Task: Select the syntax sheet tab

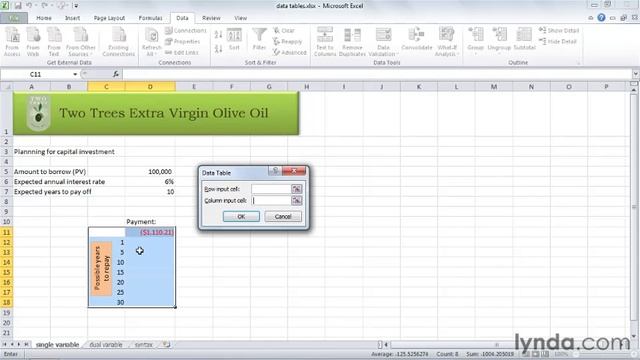Action: 143,345
